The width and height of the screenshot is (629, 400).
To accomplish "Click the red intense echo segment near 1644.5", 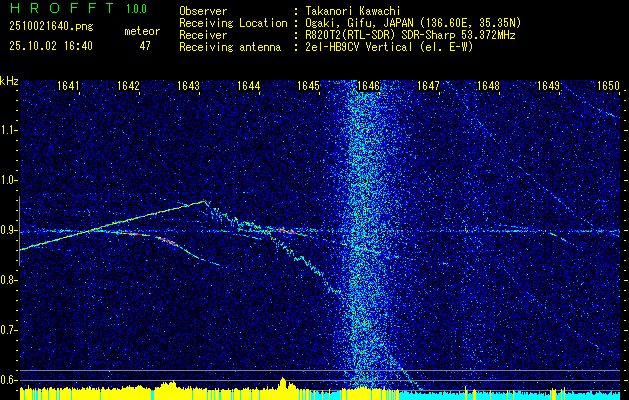I will pos(287,231).
